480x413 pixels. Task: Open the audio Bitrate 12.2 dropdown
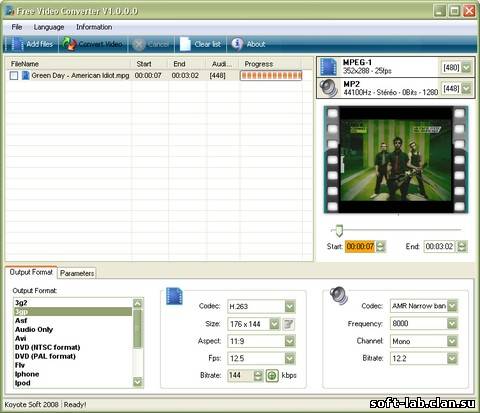(x=452, y=358)
